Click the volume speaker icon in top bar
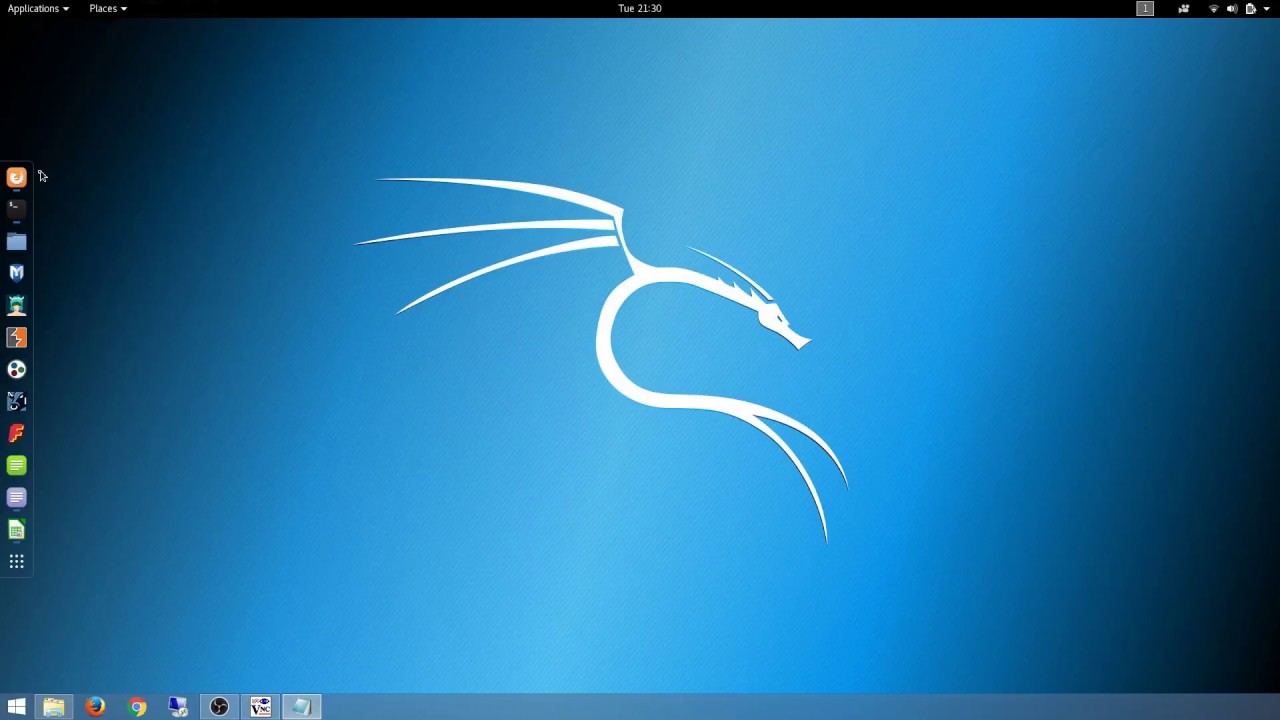1280x720 pixels. click(x=1232, y=8)
